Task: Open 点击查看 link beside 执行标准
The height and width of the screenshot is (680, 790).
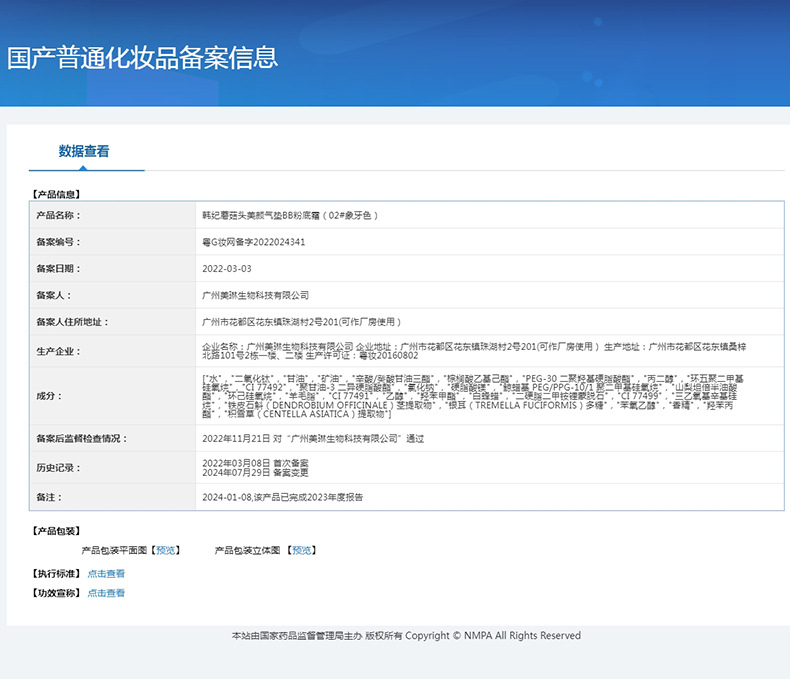Action: tap(106, 574)
